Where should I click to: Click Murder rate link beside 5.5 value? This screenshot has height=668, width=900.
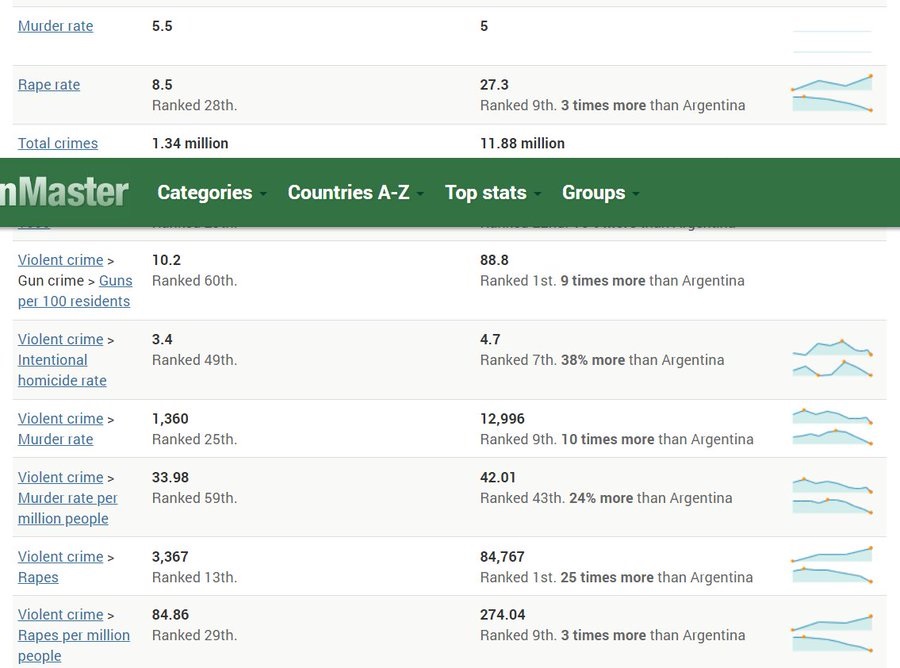click(55, 26)
